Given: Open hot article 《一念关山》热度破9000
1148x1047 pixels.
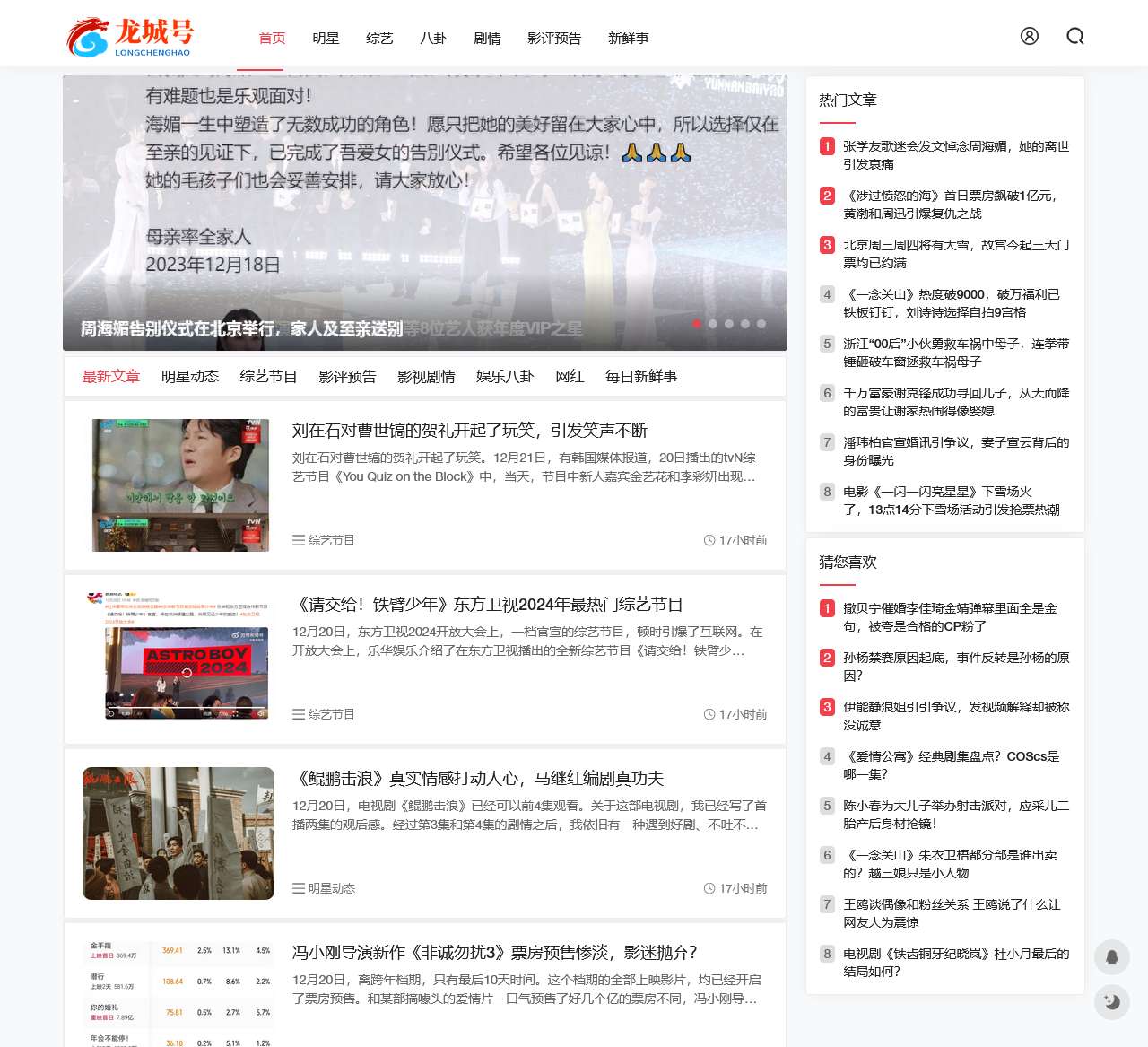Looking at the screenshot, I should (x=952, y=303).
